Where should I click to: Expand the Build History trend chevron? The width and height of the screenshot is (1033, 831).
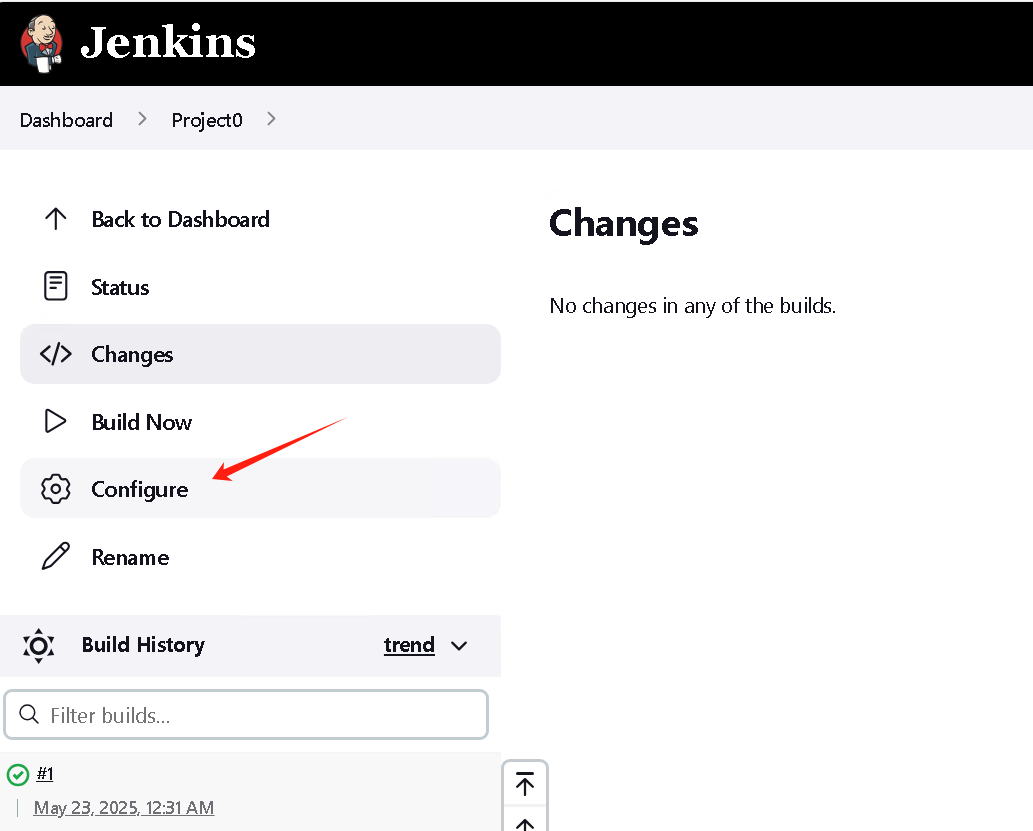click(459, 646)
